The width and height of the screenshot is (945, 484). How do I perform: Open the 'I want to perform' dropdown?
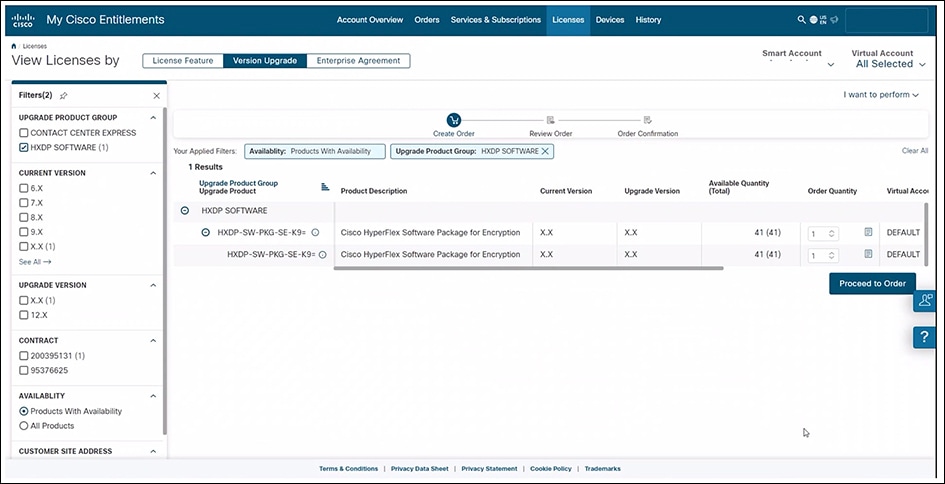point(881,95)
